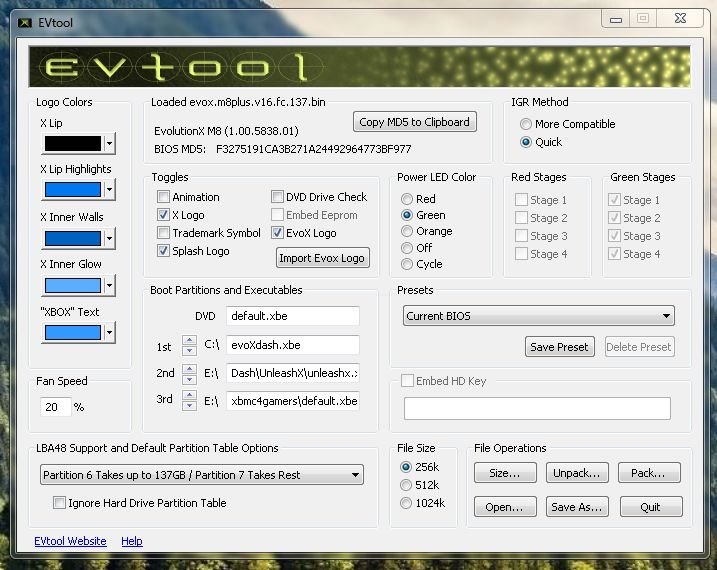Viewport: 717px width, 570px height.
Task: Click the X Inner Walls color swatch
Action: point(73,238)
